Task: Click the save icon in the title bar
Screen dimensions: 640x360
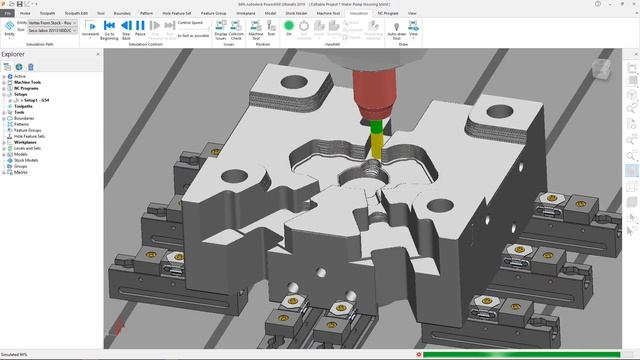Action: click(x=19, y=4)
